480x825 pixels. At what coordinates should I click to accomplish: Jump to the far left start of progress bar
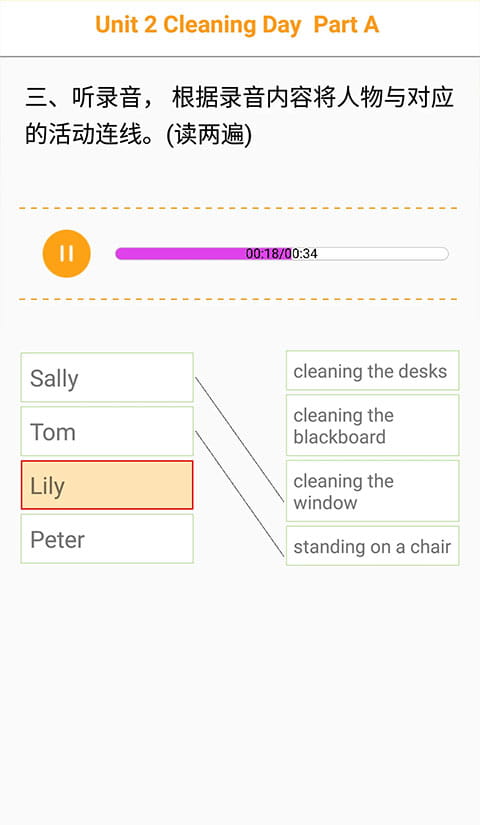pos(119,254)
